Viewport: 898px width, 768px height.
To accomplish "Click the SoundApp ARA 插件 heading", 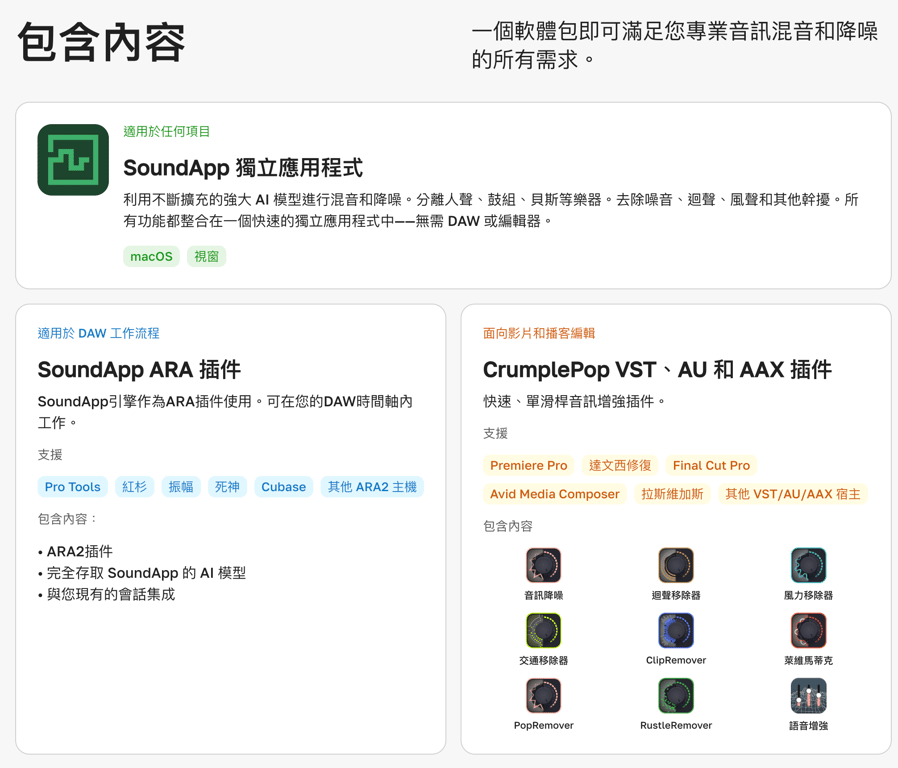I will point(139,370).
